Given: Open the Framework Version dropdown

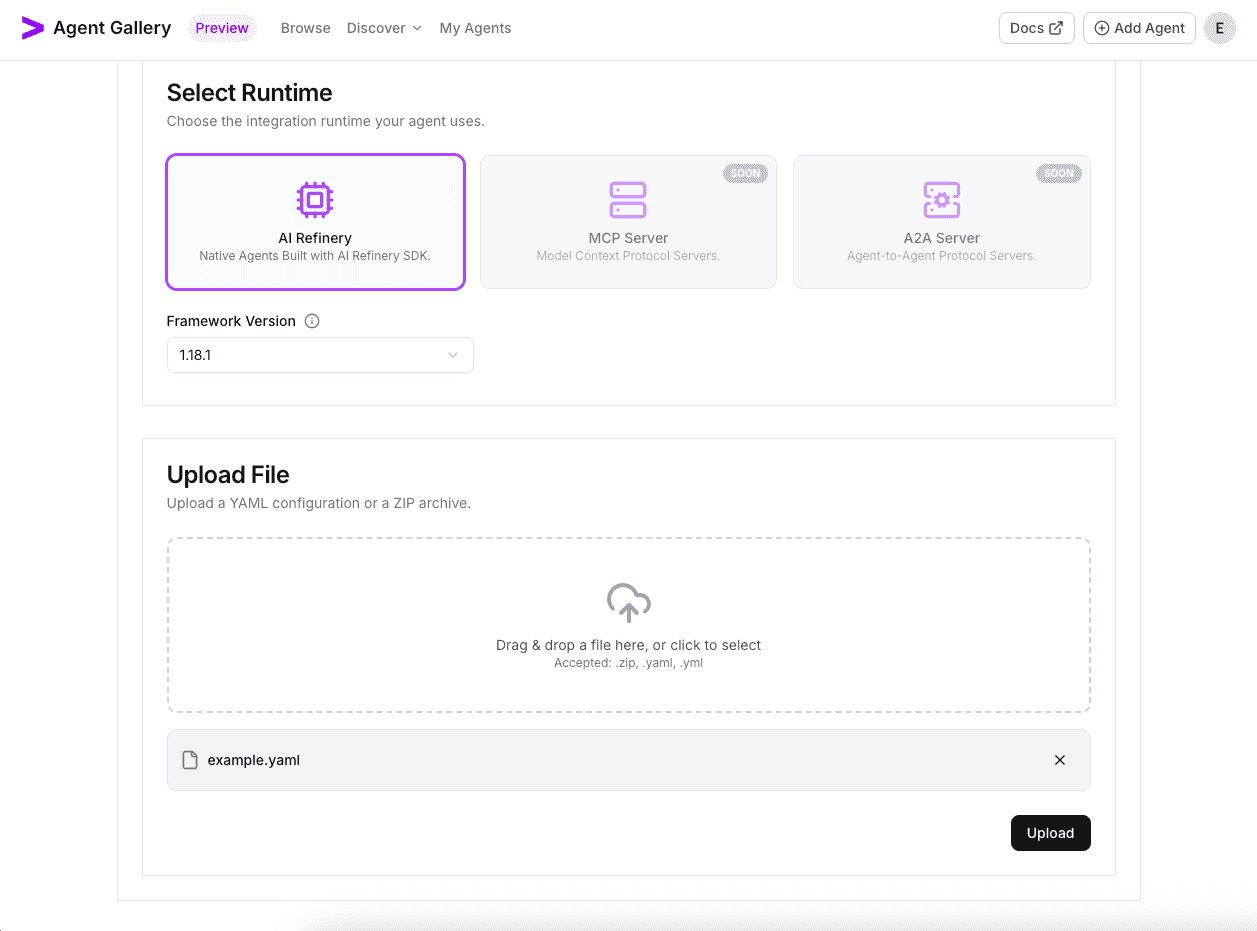Looking at the screenshot, I should [x=320, y=355].
